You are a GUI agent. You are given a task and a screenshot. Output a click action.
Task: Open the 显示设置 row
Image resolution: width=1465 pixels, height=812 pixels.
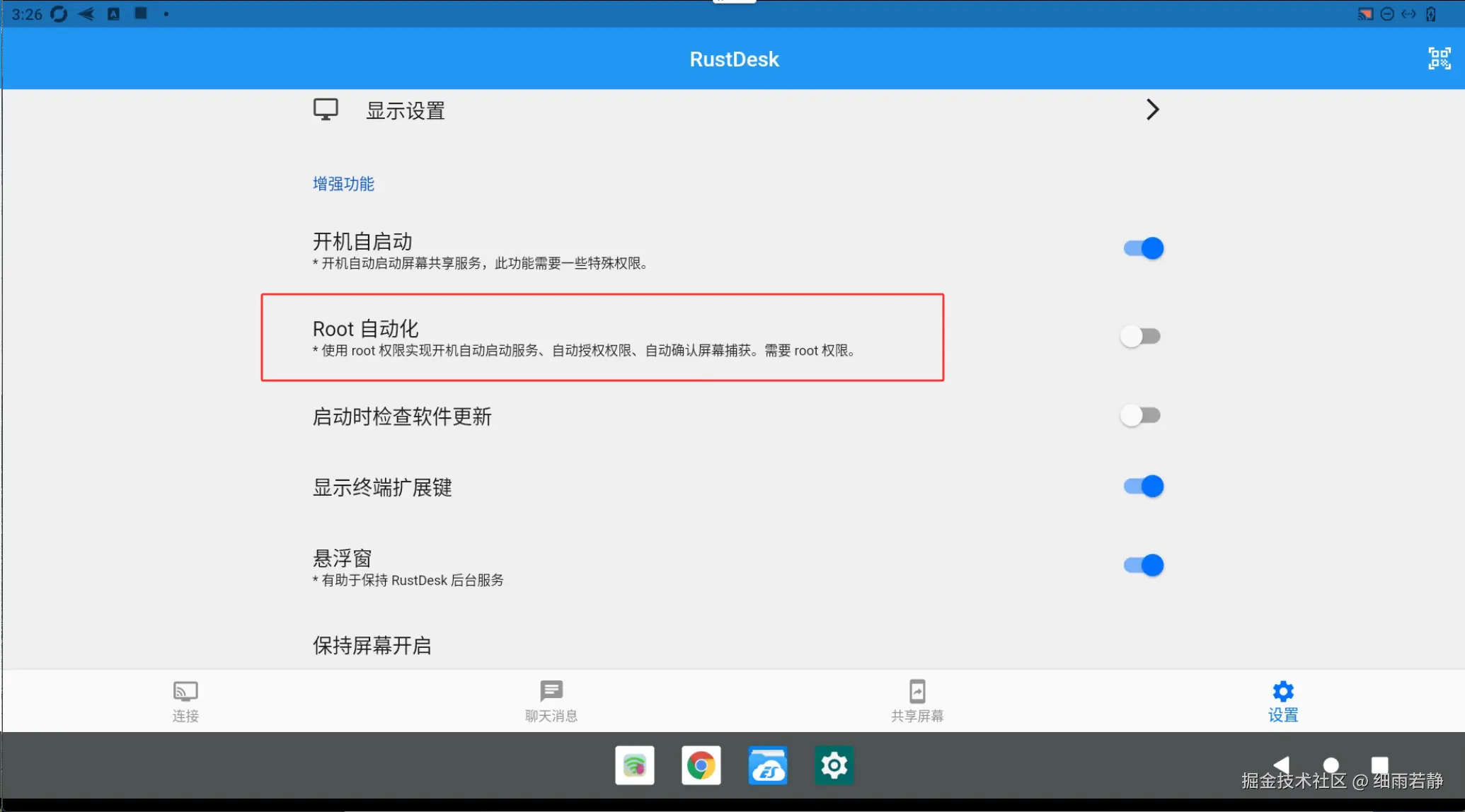pos(736,110)
